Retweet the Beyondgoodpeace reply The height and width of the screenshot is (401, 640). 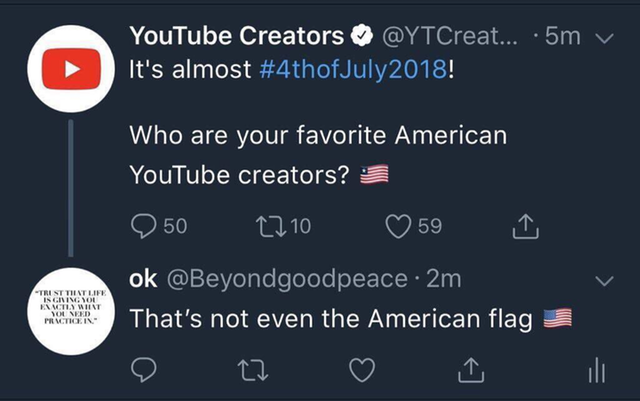(253, 370)
